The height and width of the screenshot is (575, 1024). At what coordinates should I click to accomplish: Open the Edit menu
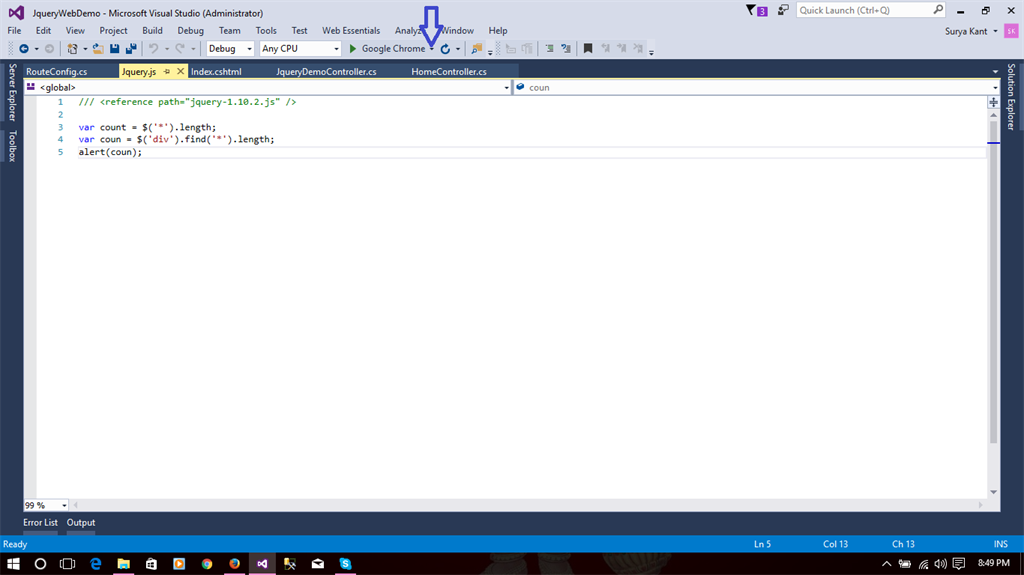point(43,31)
